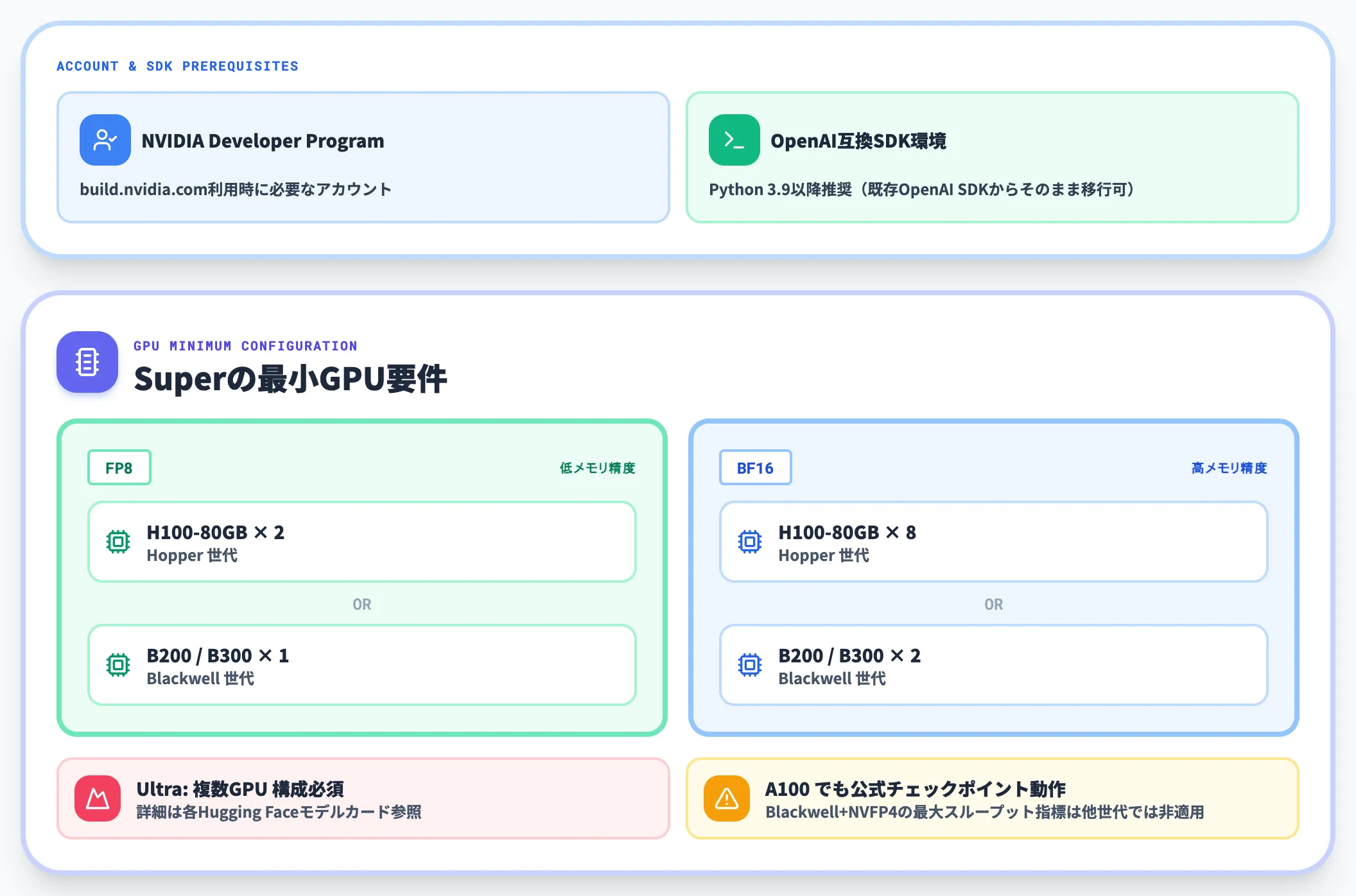Click Blackwell 世代 under B200 / B300 × 1
This screenshot has width=1356, height=896.
tap(200, 678)
